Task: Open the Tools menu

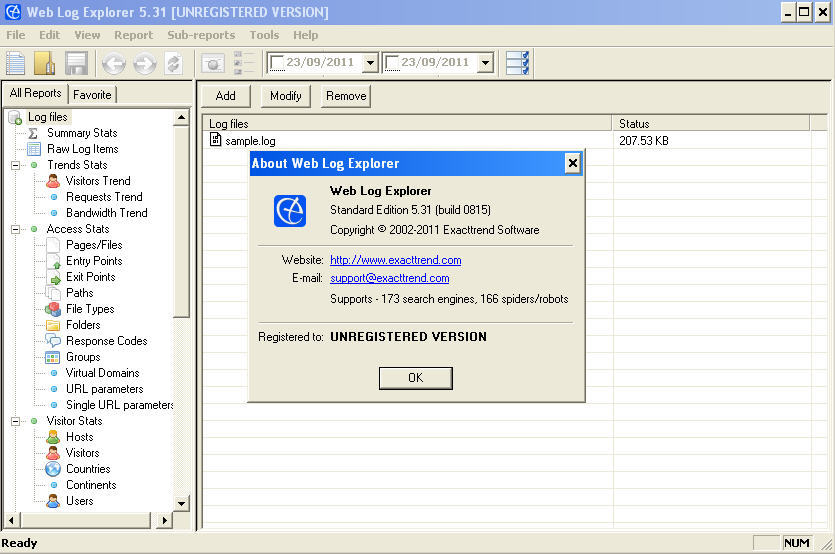Action: pos(264,35)
